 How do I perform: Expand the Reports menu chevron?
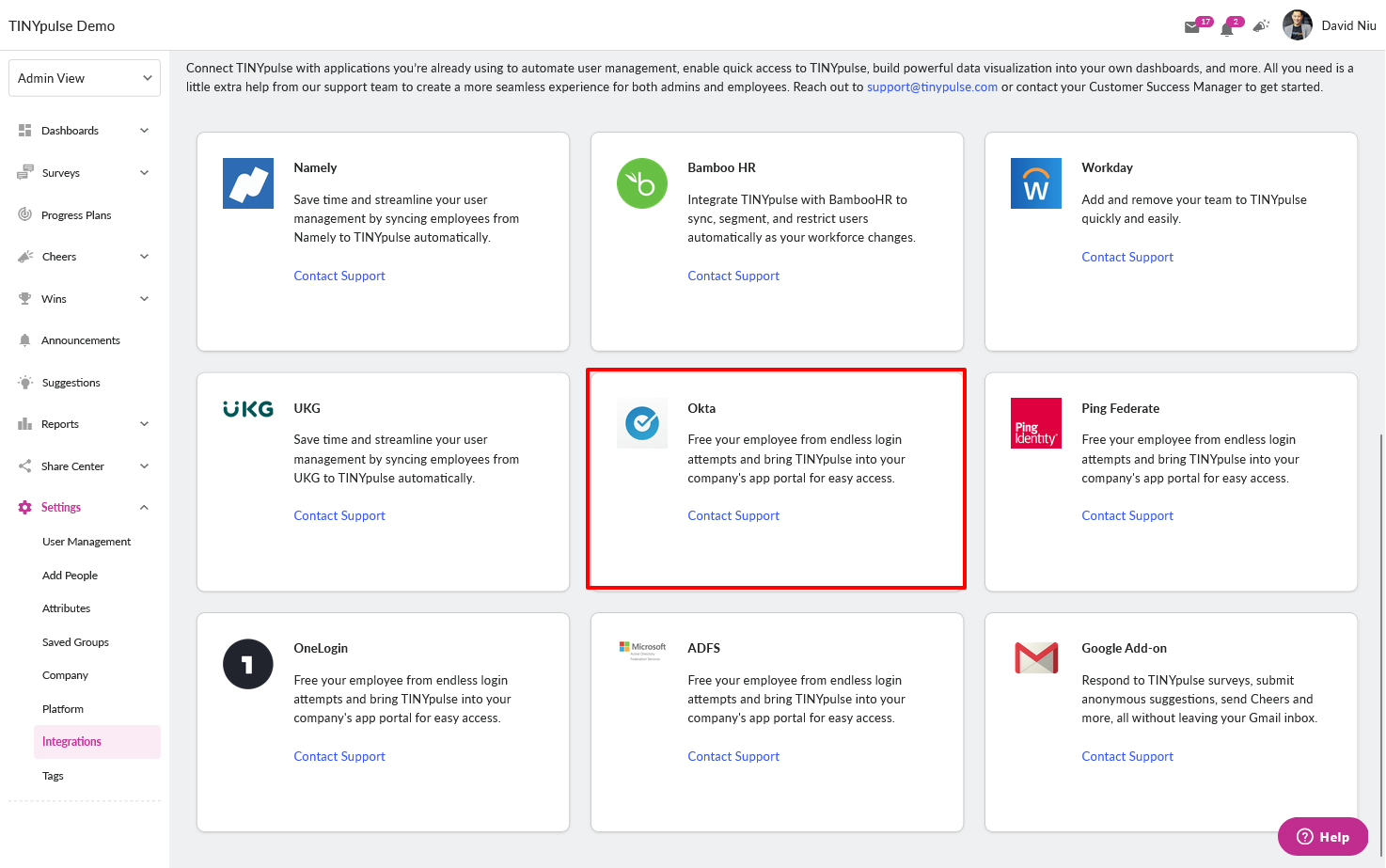coord(145,424)
